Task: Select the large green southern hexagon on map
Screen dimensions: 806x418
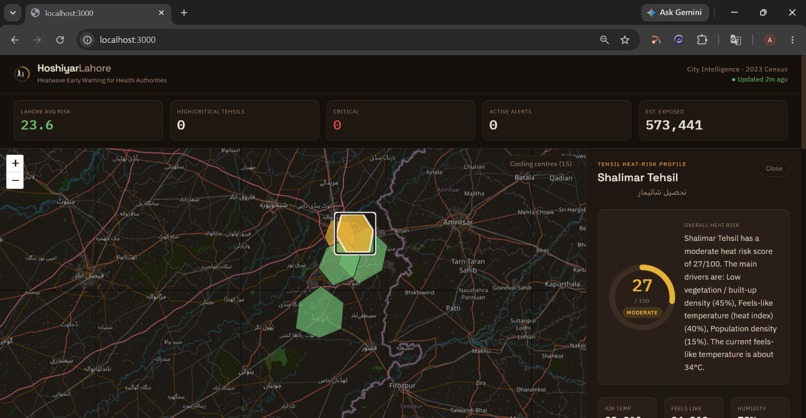Action: point(319,312)
